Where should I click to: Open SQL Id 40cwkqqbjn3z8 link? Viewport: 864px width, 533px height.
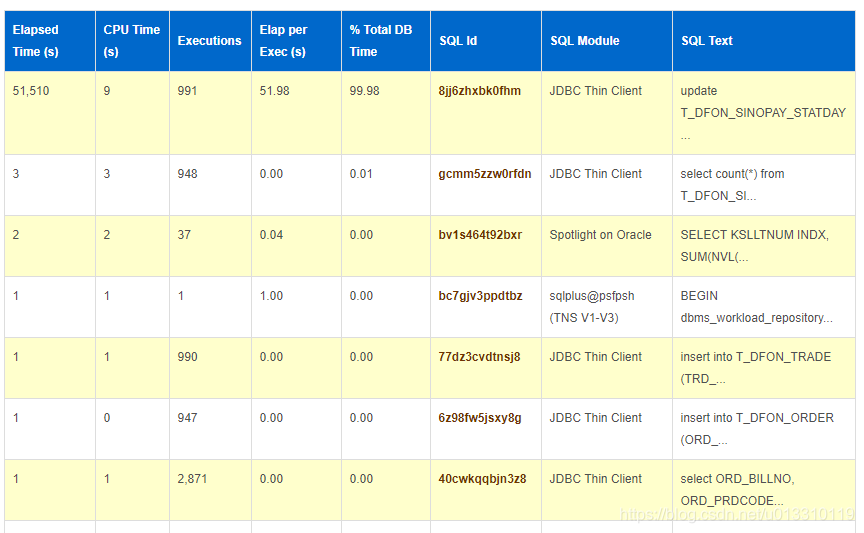coord(482,479)
